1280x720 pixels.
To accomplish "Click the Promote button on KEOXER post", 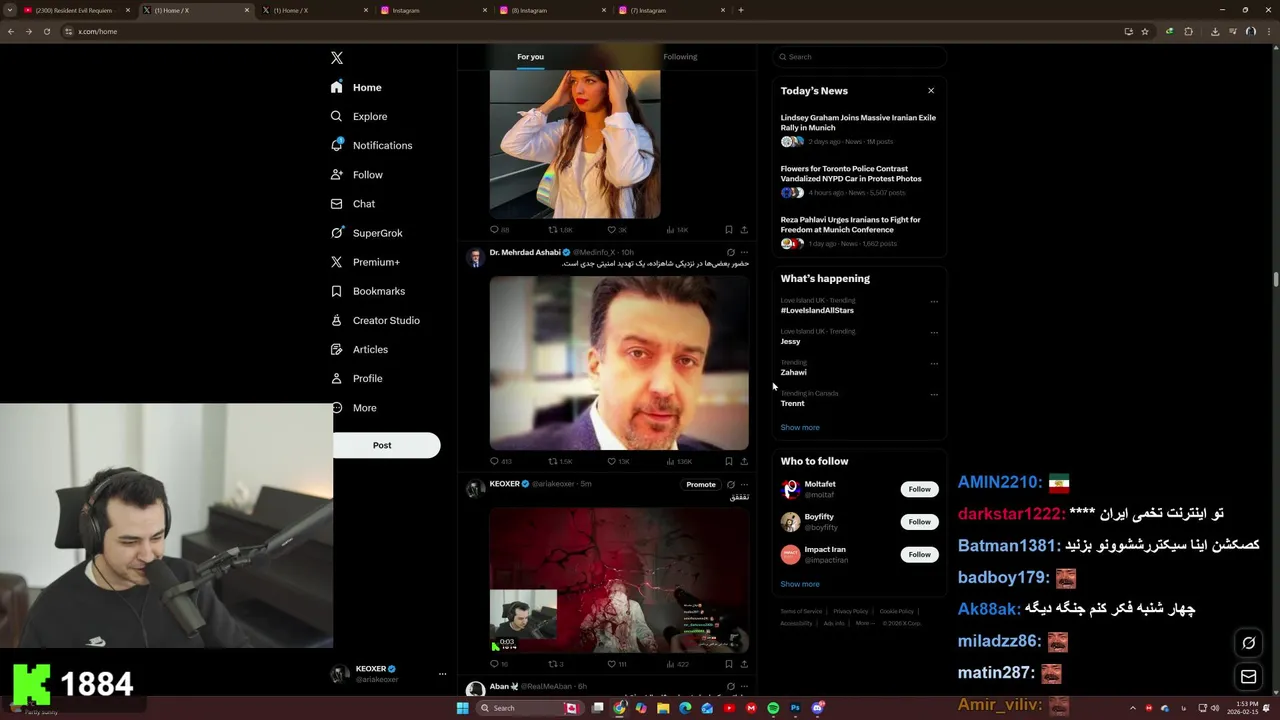I will coord(701,485).
